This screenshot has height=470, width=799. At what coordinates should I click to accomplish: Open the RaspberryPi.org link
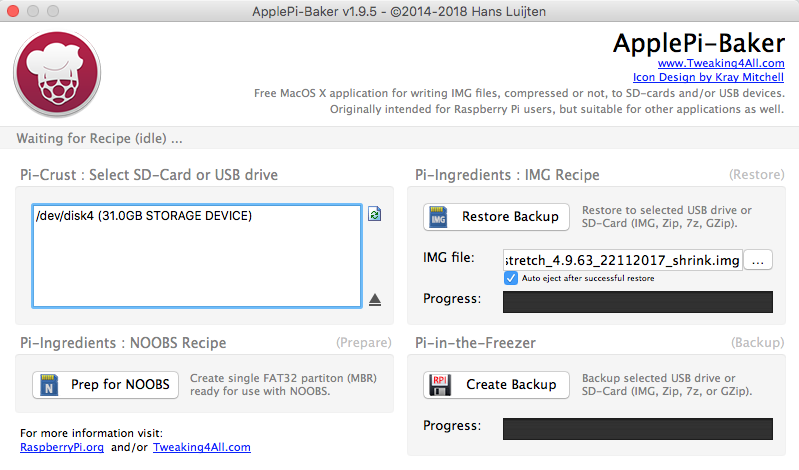[x=62, y=447]
